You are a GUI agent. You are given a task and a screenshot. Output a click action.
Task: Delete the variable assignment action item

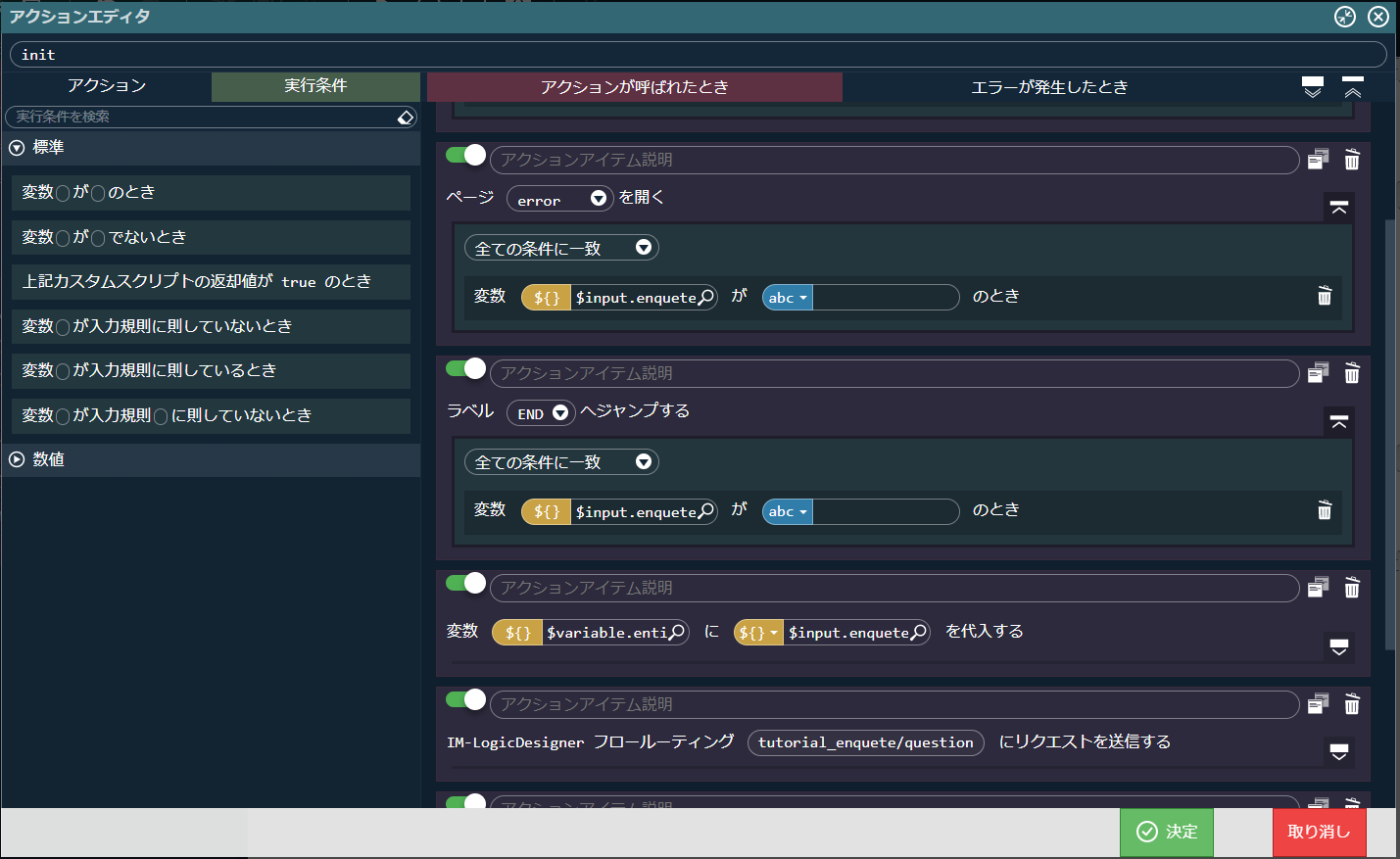tap(1352, 588)
